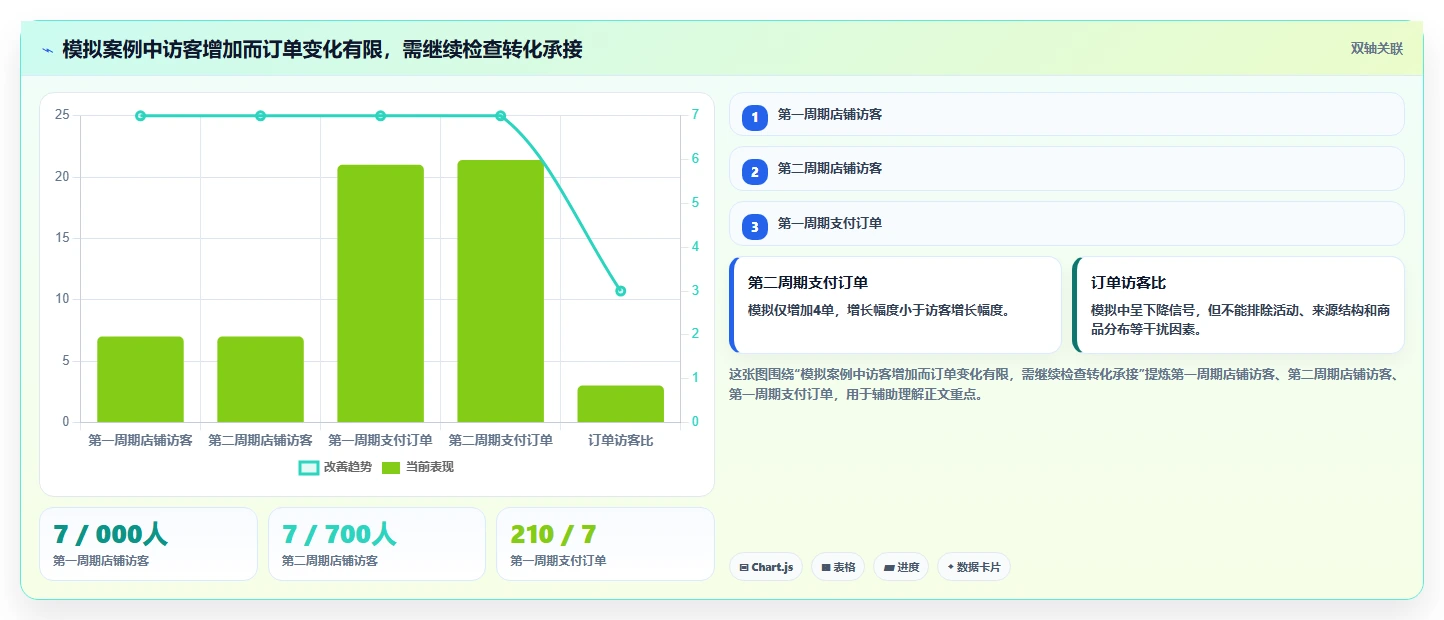Select the 第一周期支付订单 list row
The height and width of the screenshot is (620, 1444).
pos(1067,223)
